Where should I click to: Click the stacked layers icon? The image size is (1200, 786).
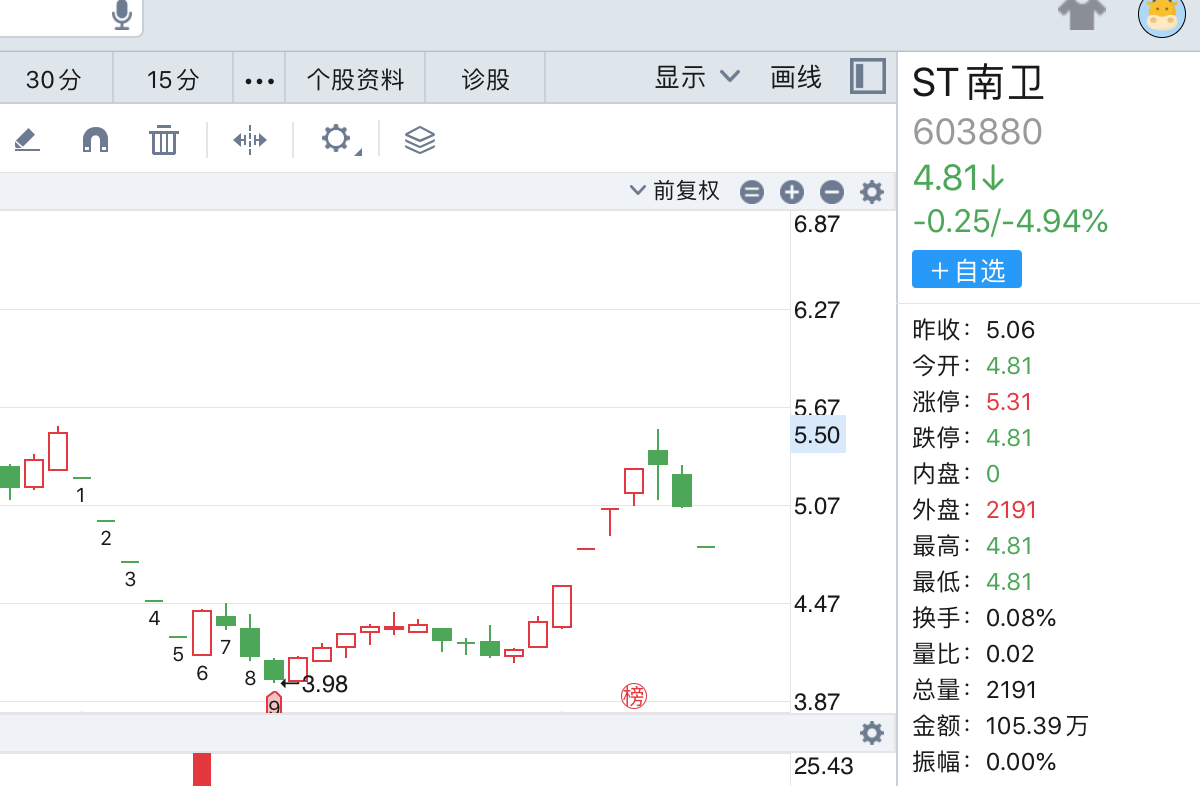[x=420, y=140]
